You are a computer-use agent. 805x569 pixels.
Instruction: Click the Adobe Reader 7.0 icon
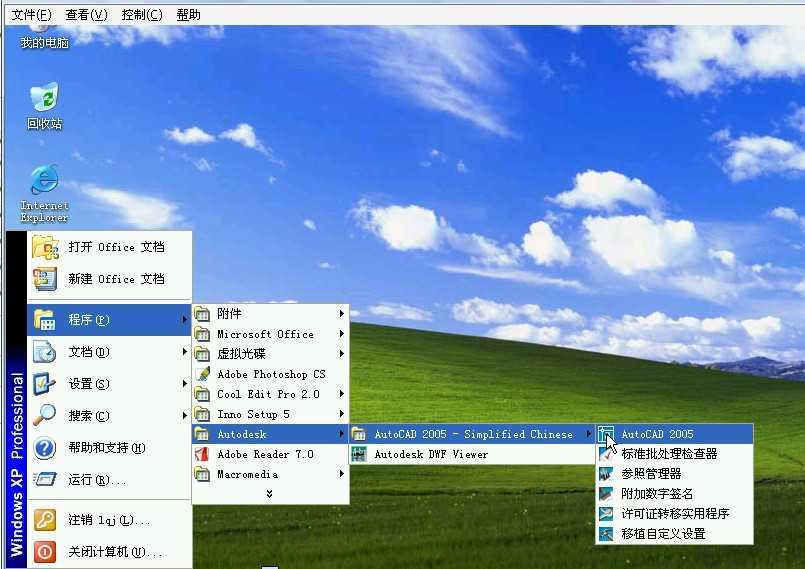[202, 454]
